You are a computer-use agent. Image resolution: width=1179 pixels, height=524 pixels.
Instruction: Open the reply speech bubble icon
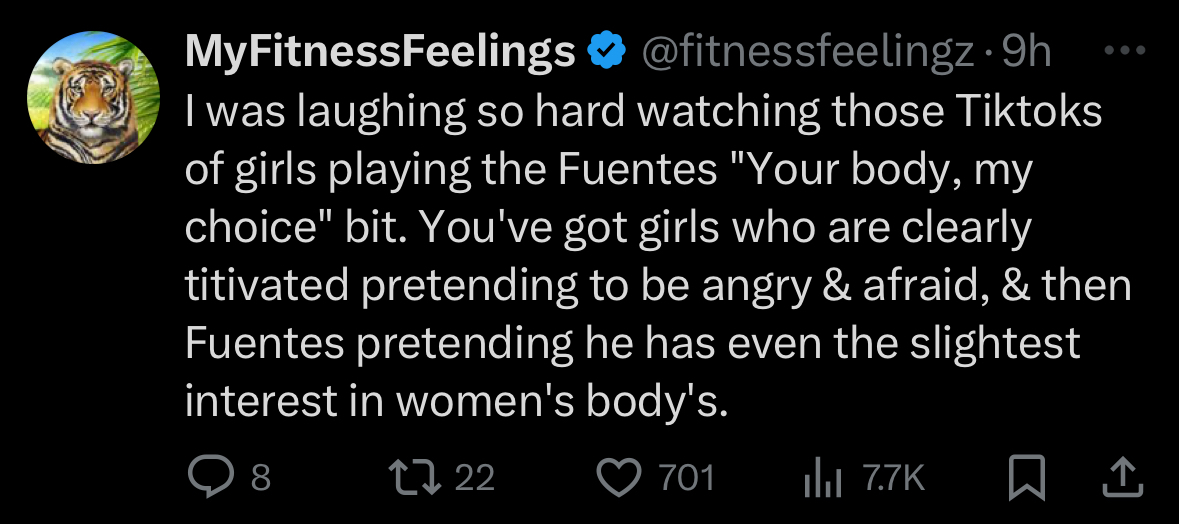coord(213,477)
